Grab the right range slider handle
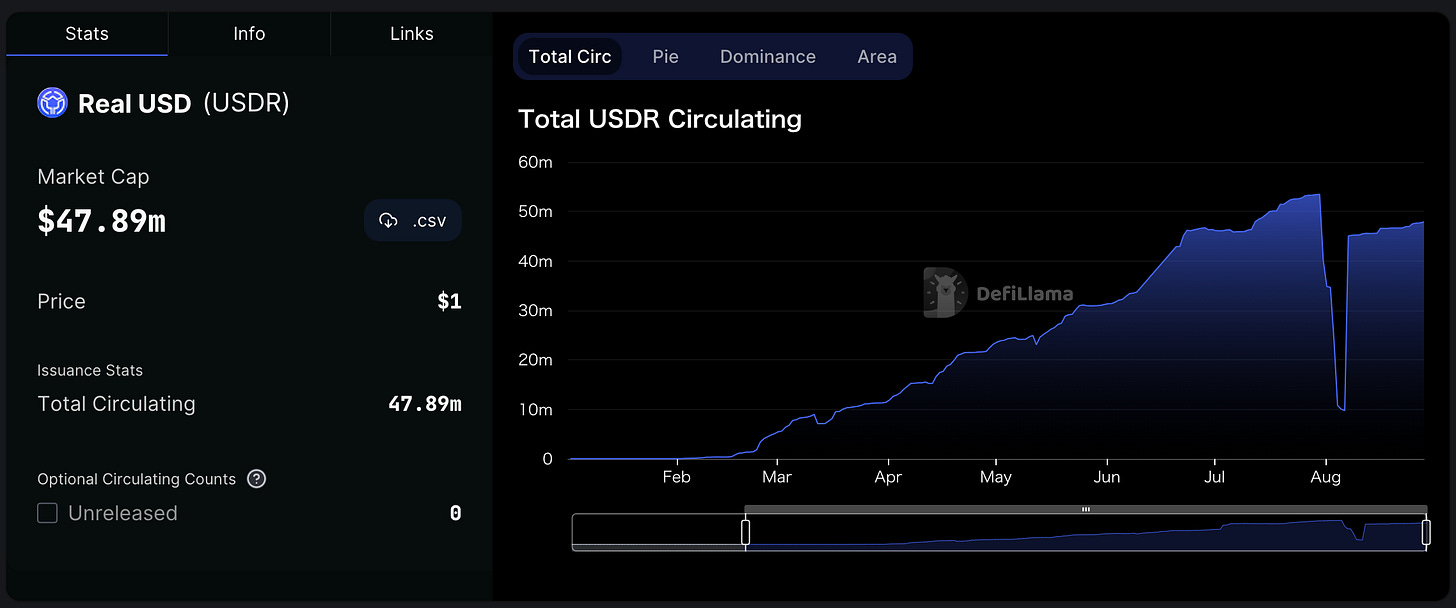 pos(1426,533)
